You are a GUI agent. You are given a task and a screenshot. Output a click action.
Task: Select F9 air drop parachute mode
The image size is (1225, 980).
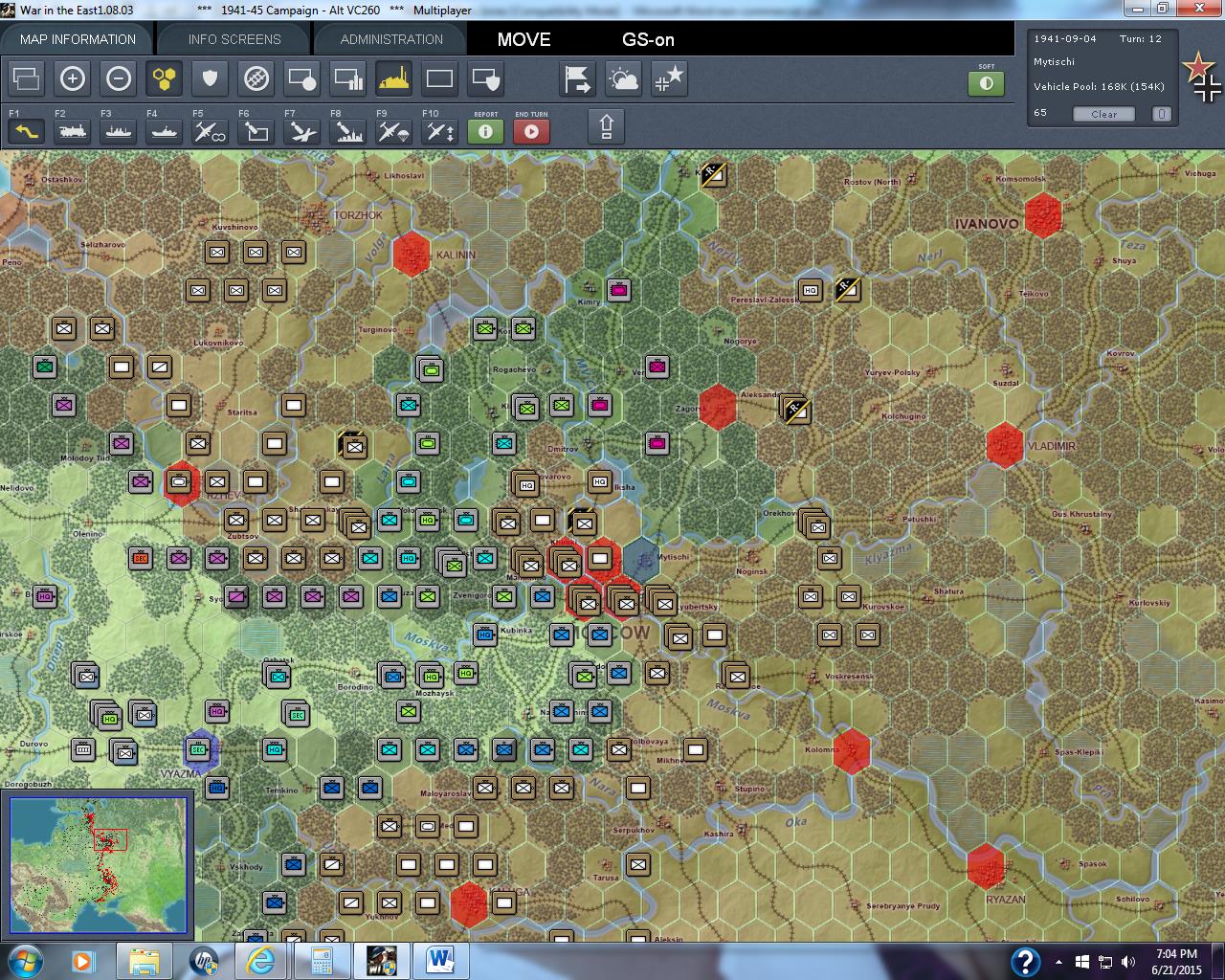393,130
